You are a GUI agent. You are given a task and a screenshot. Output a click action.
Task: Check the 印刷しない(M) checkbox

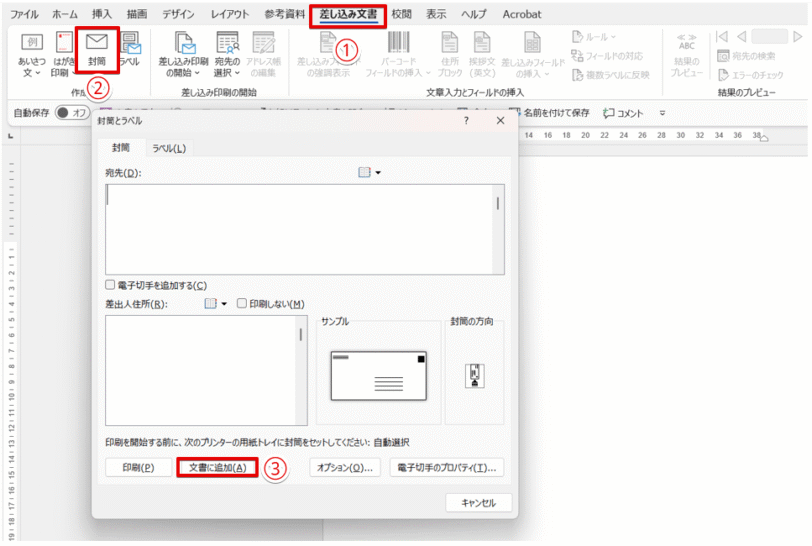241,304
